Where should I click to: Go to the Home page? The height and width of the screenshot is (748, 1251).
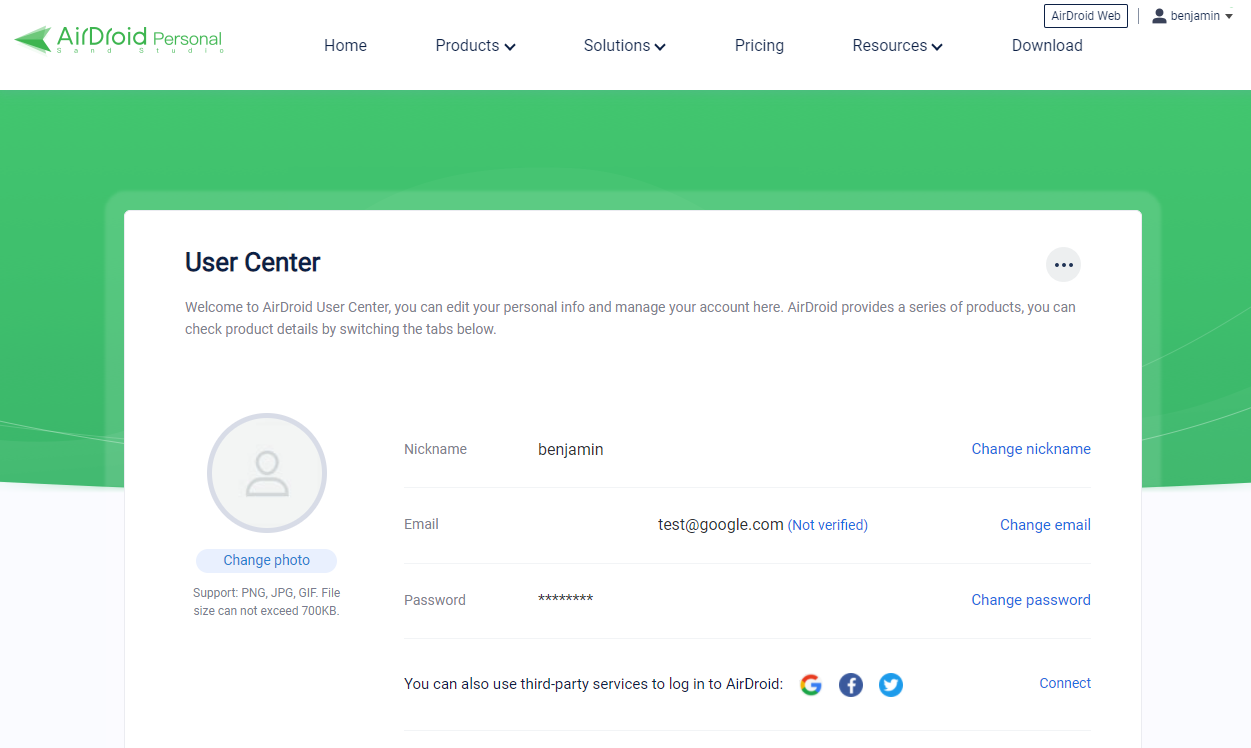pos(345,45)
